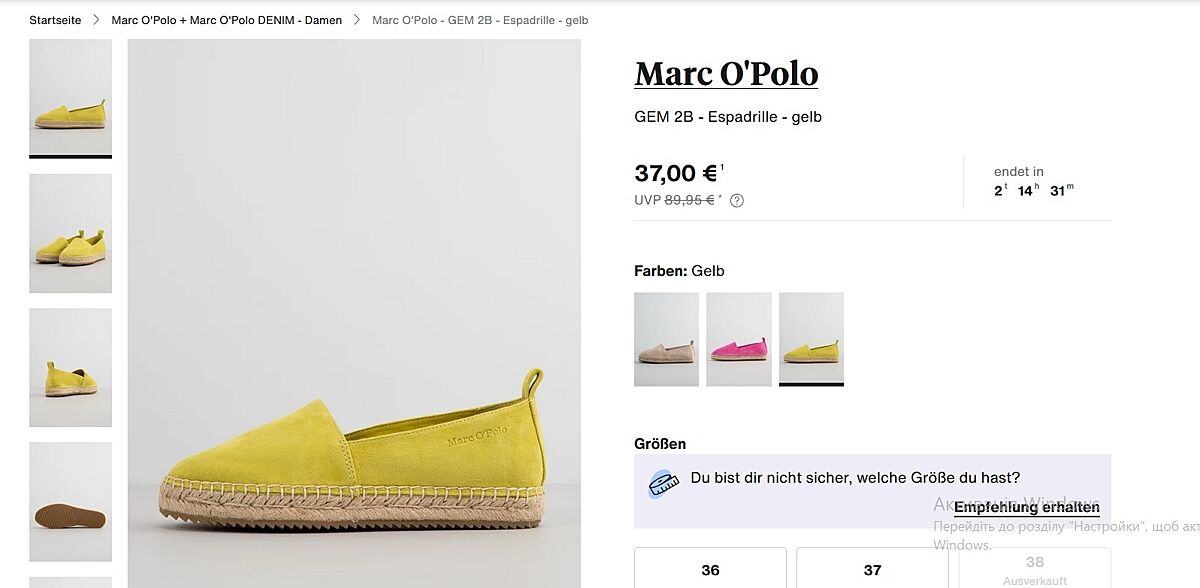Click the "endet in" countdown timer
This screenshot has height=588, width=1200.
tap(1034, 182)
